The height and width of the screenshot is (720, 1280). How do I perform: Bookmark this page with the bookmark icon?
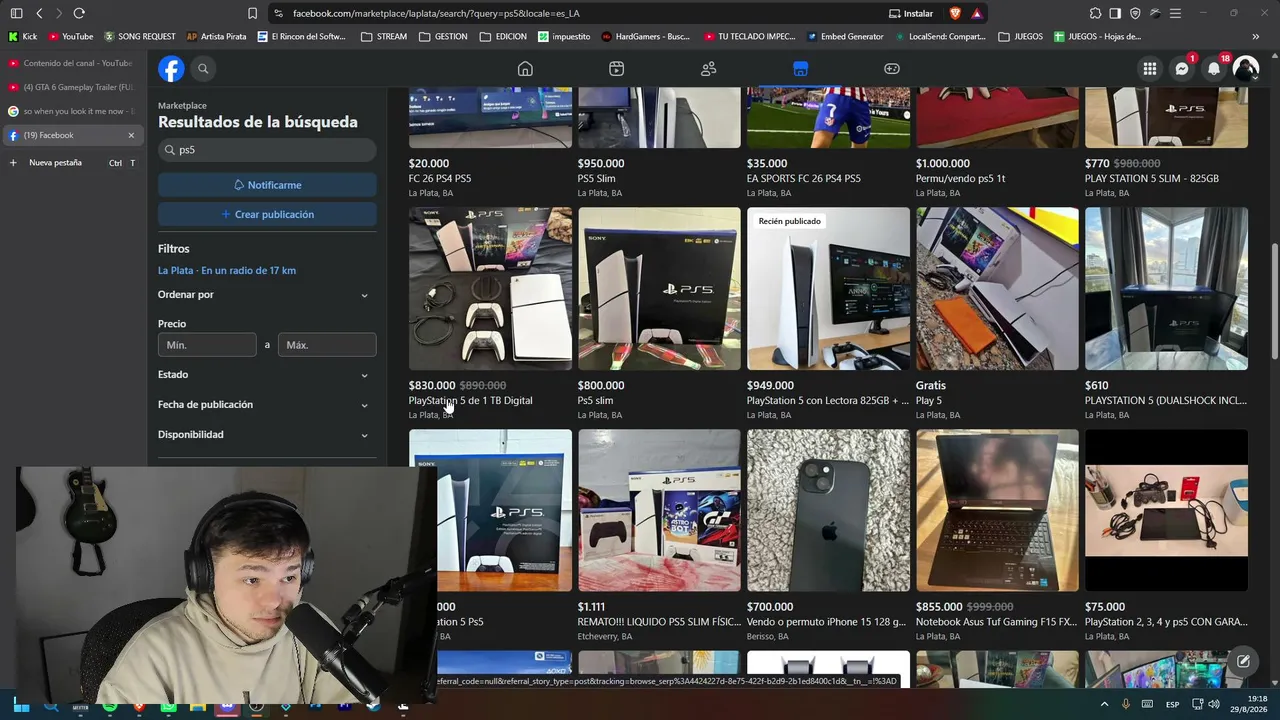[252, 13]
